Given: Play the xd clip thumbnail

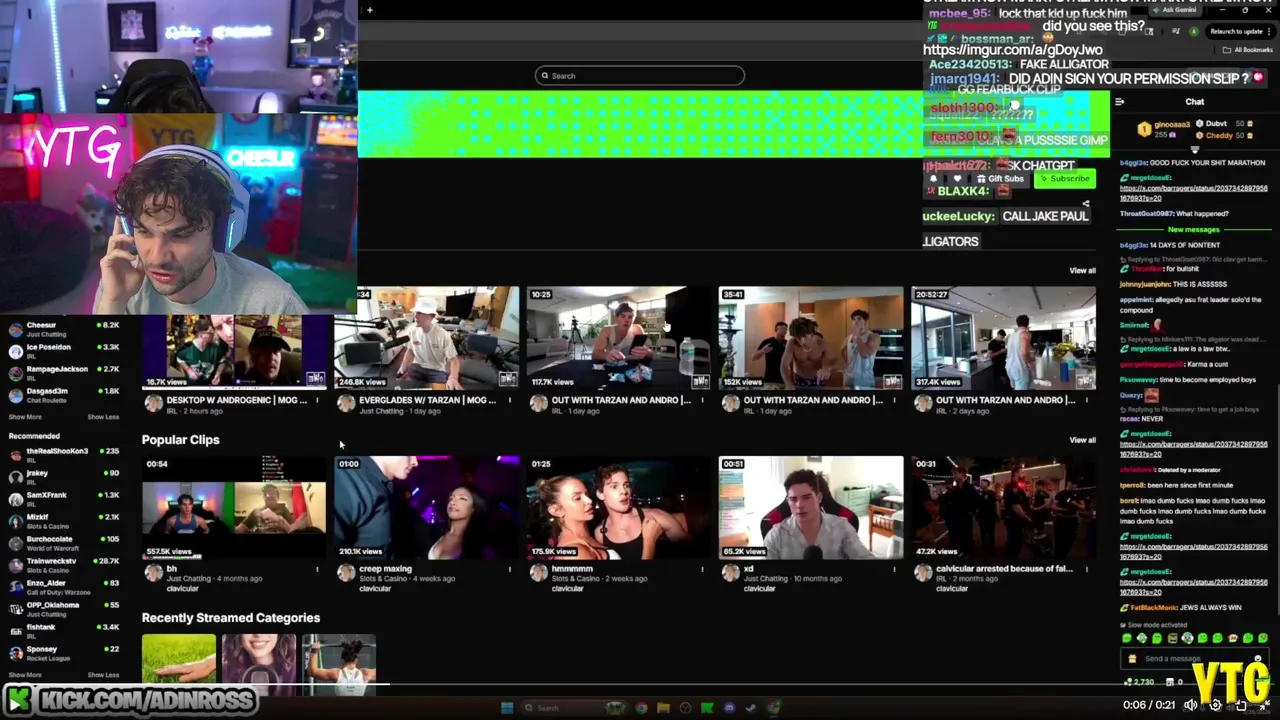Looking at the screenshot, I should 811,508.
